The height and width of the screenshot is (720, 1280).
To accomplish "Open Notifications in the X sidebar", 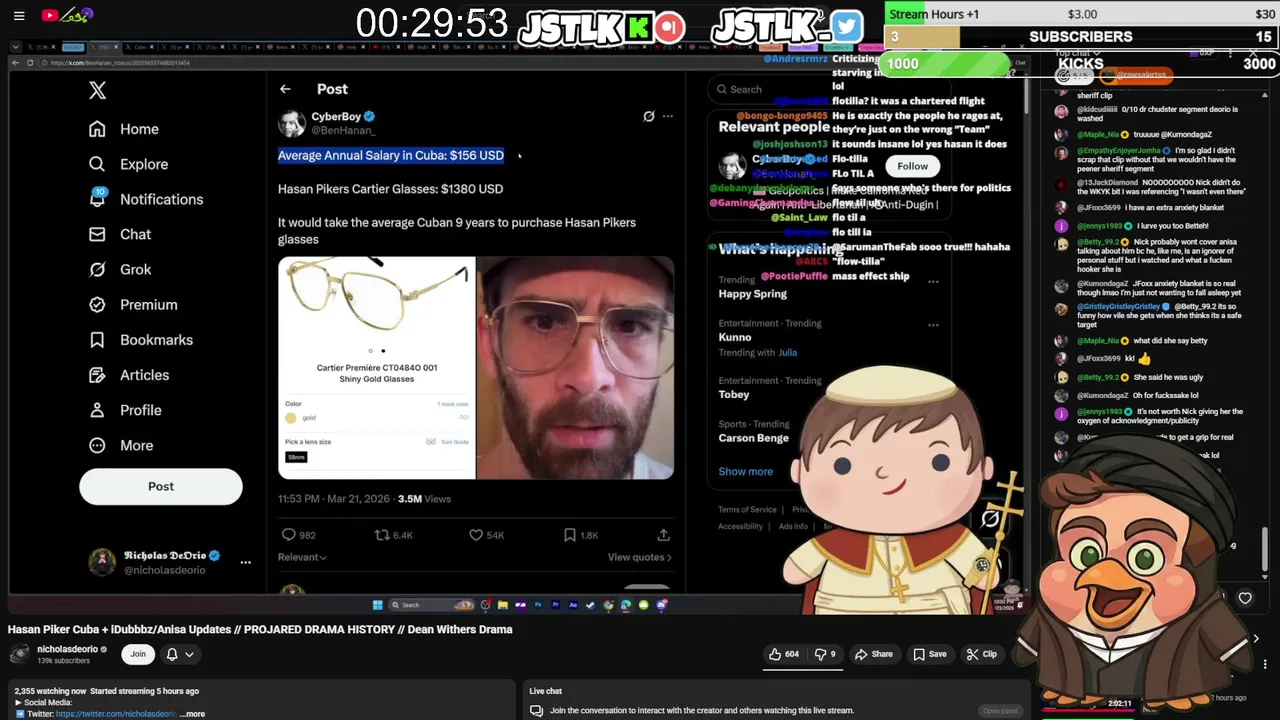I will (145, 199).
